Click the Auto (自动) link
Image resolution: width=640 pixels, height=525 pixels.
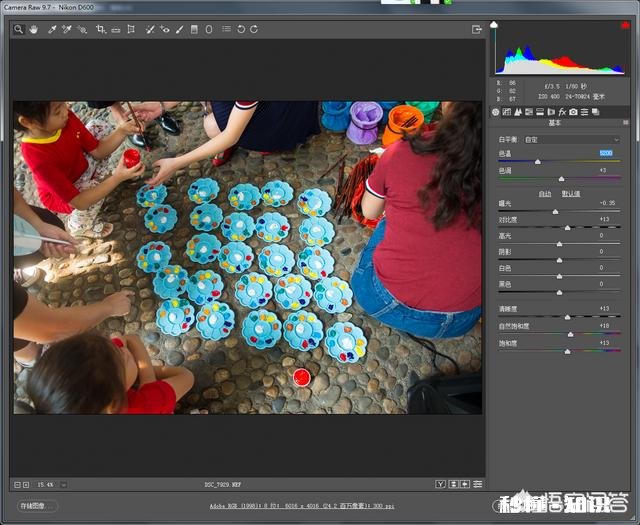pos(545,194)
